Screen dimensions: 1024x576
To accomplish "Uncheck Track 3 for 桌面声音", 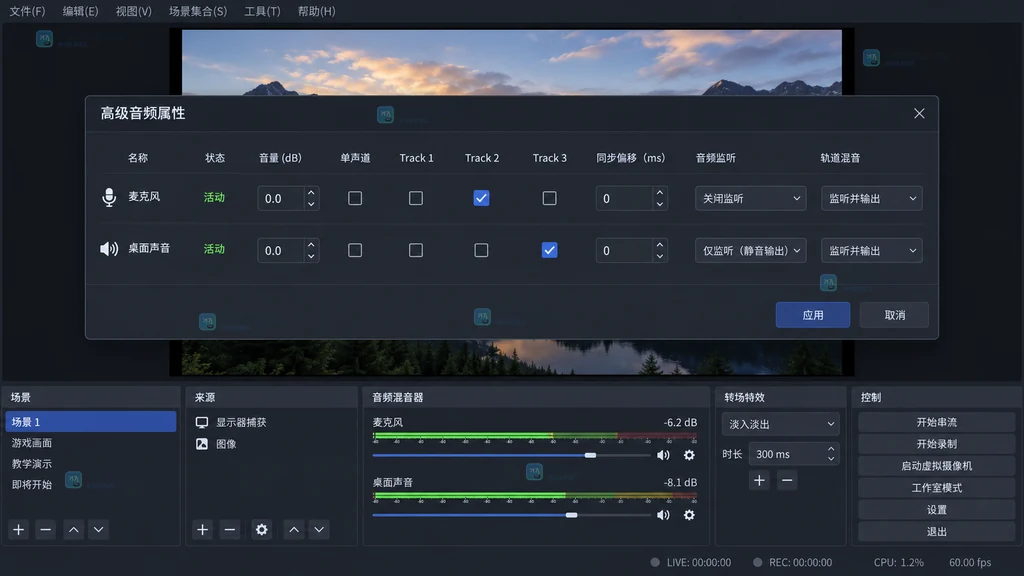I will click(549, 250).
